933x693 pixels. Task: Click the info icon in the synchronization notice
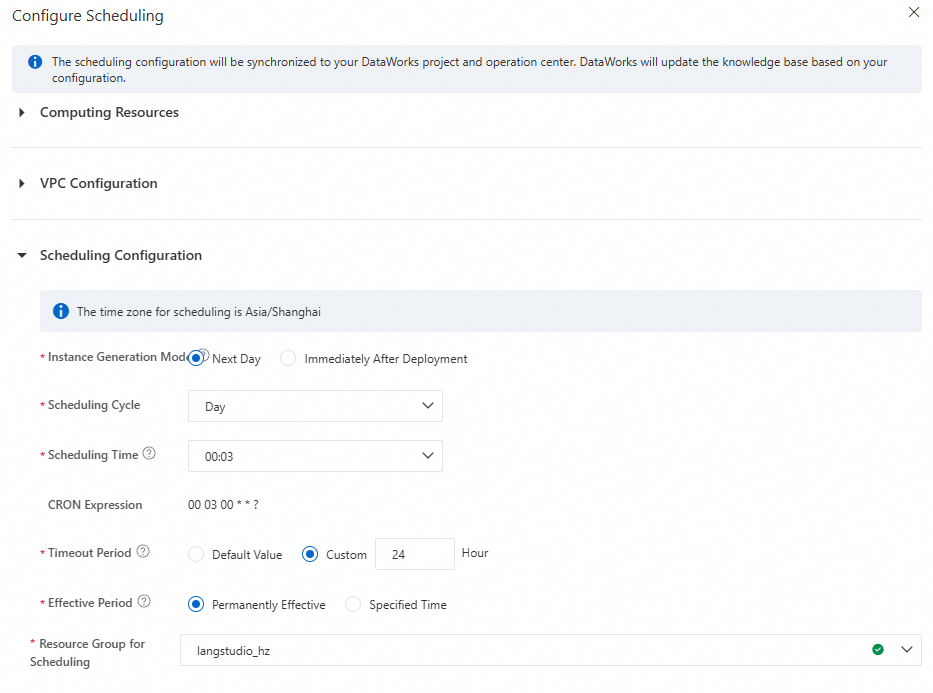[35, 62]
